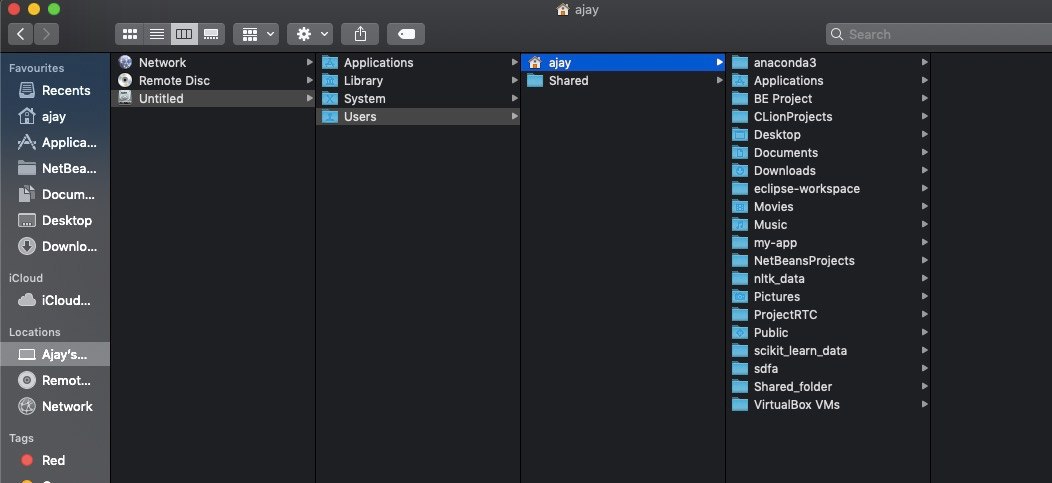Select Ajay's computer under Locations
Image resolution: width=1052 pixels, height=483 pixels.
[x=55, y=354]
